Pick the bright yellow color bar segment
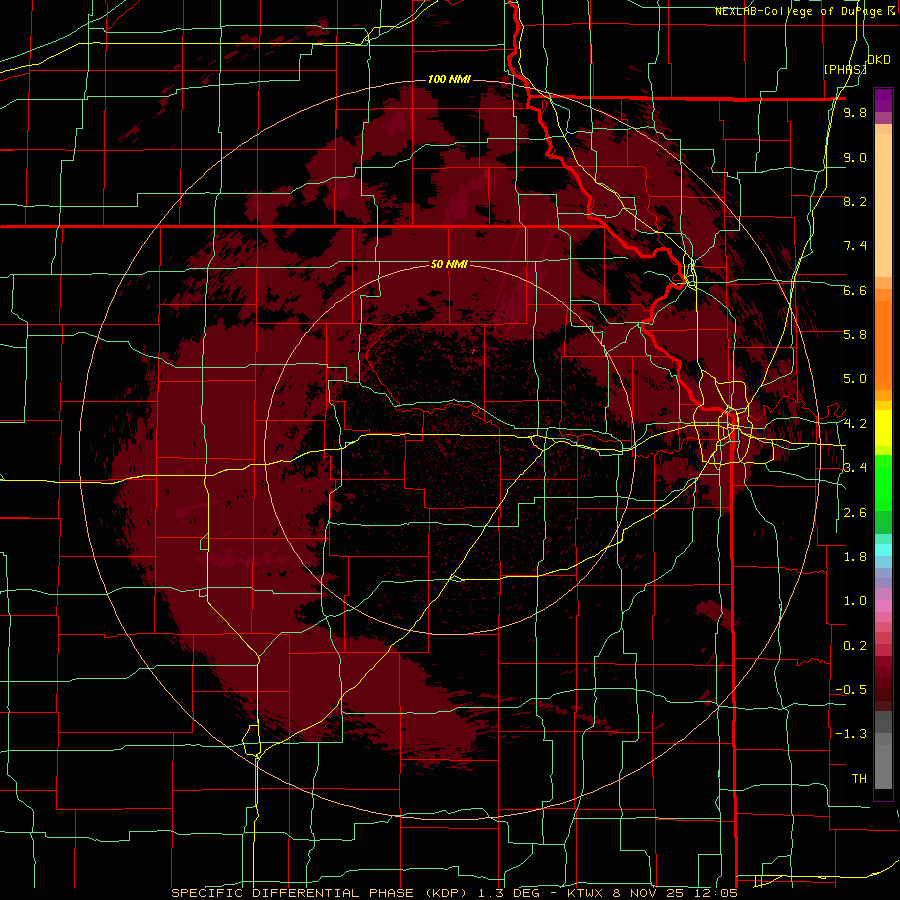 [883, 428]
